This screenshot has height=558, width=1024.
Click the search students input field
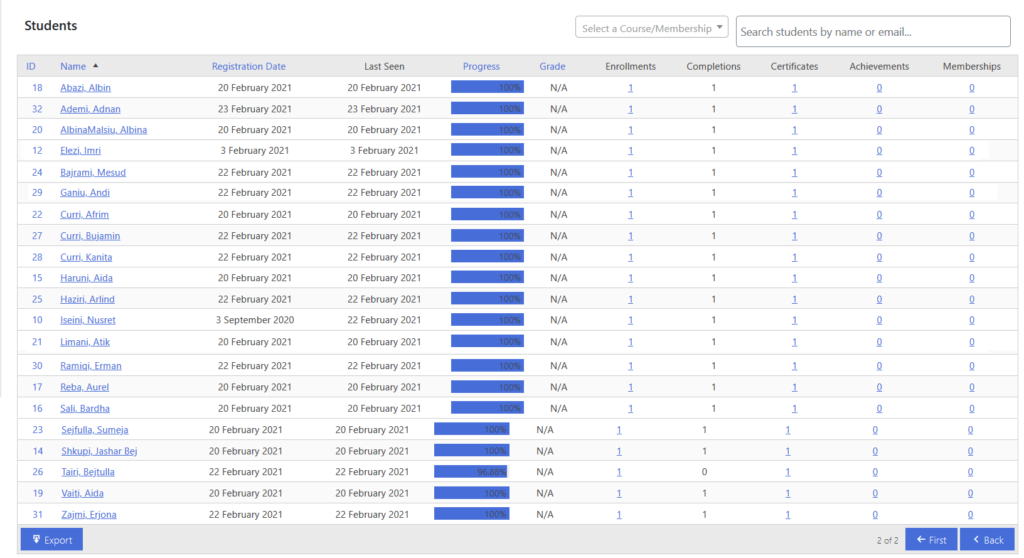pyautogui.click(x=872, y=32)
